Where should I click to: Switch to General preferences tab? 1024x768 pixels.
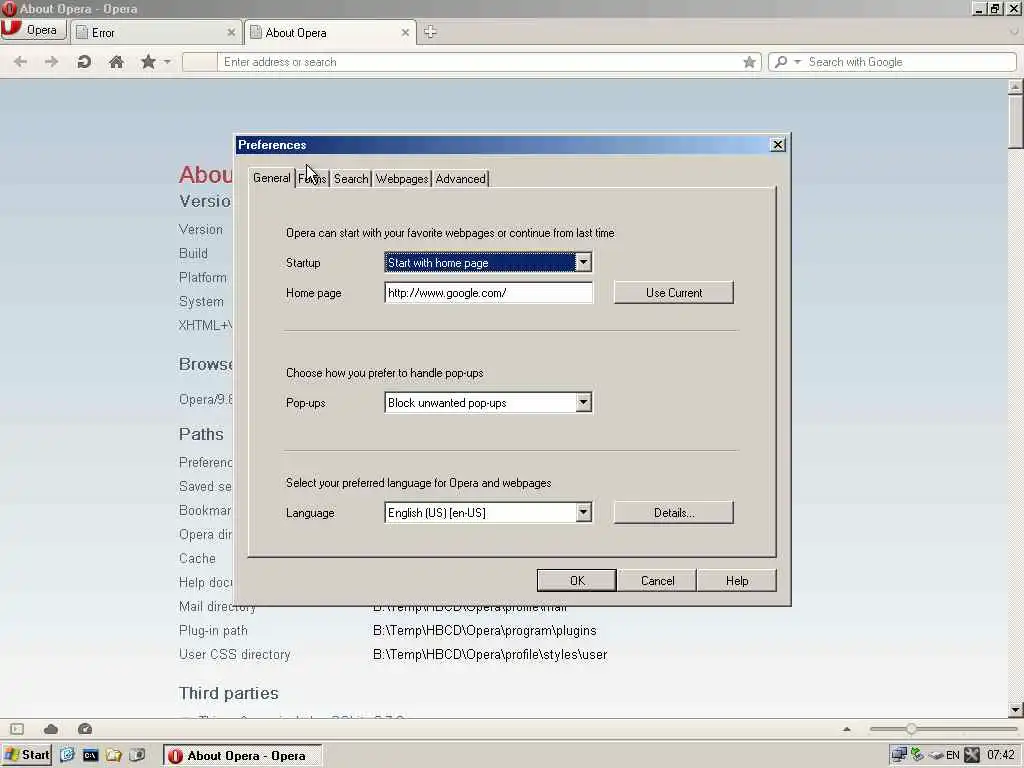pos(272,178)
